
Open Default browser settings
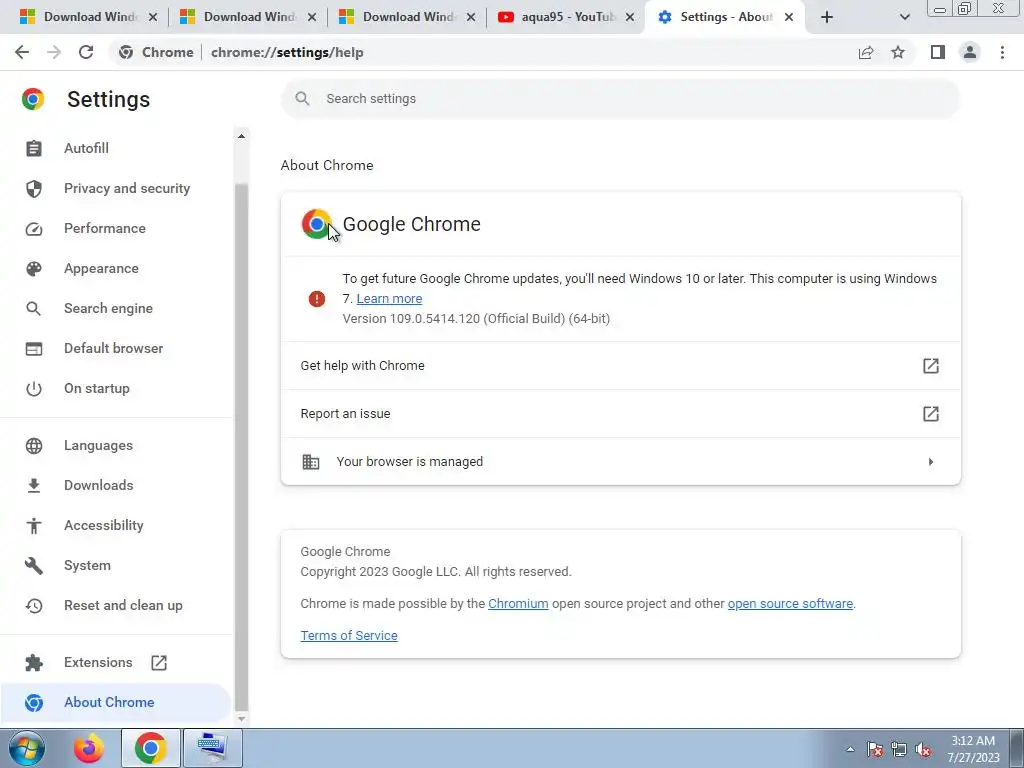(x=114, y=348)
